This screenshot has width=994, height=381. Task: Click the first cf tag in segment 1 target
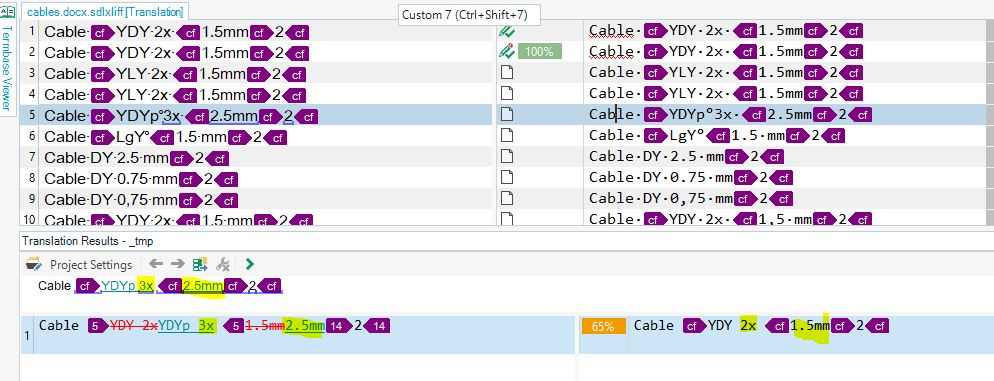point(655,30)
